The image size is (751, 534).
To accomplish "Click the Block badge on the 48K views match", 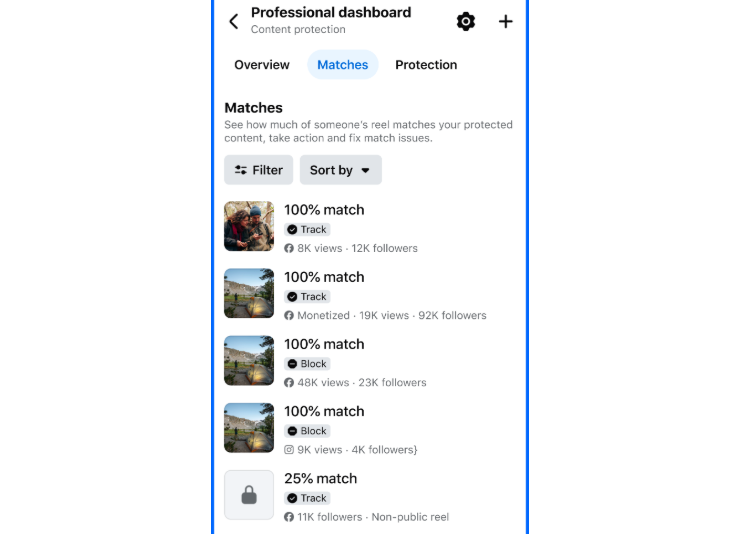I will point(307,364).
